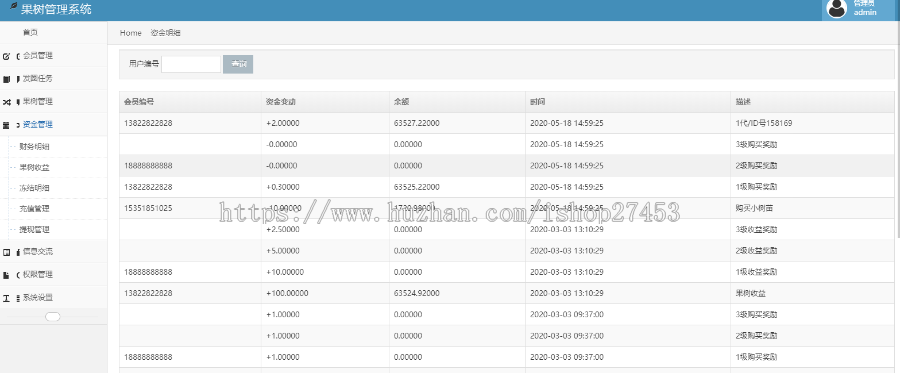Viewport: 900px width, 373px height.
Task: Select the 购买小树苗 description cell
Action: 754,208
